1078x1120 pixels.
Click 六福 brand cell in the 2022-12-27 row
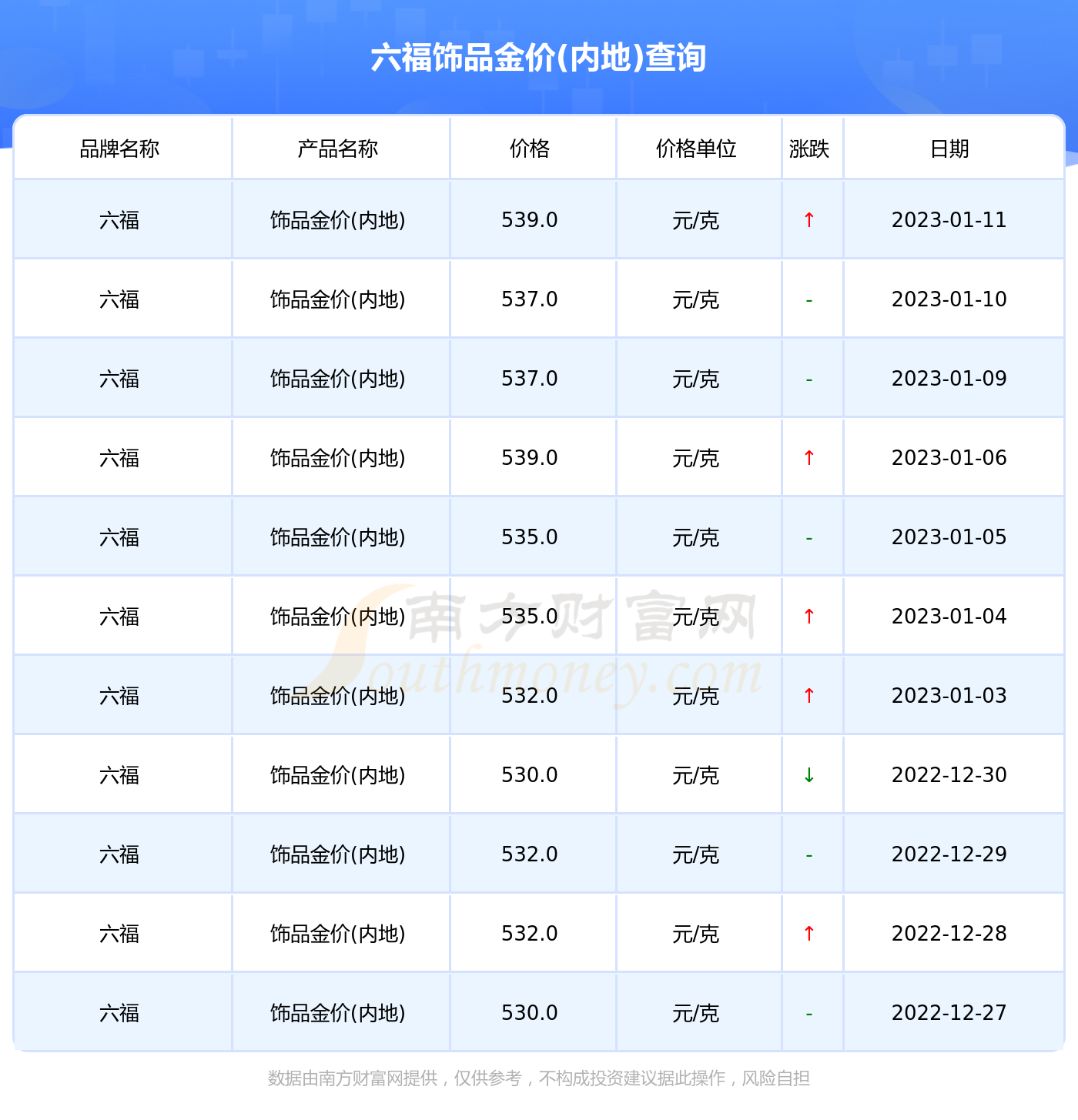pyautogui.click(x=119, y=1014)
